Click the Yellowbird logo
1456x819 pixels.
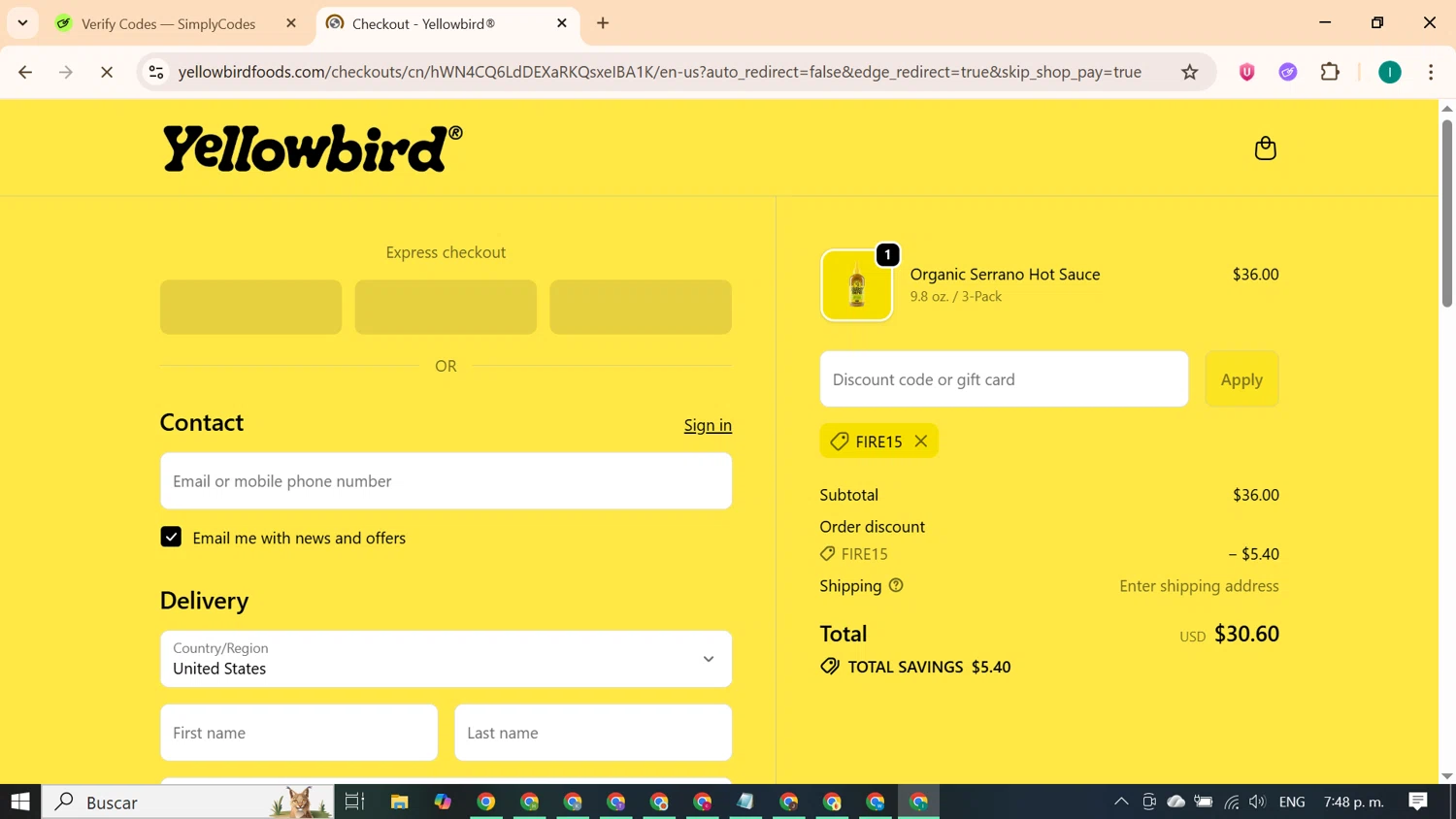[313, 148]
